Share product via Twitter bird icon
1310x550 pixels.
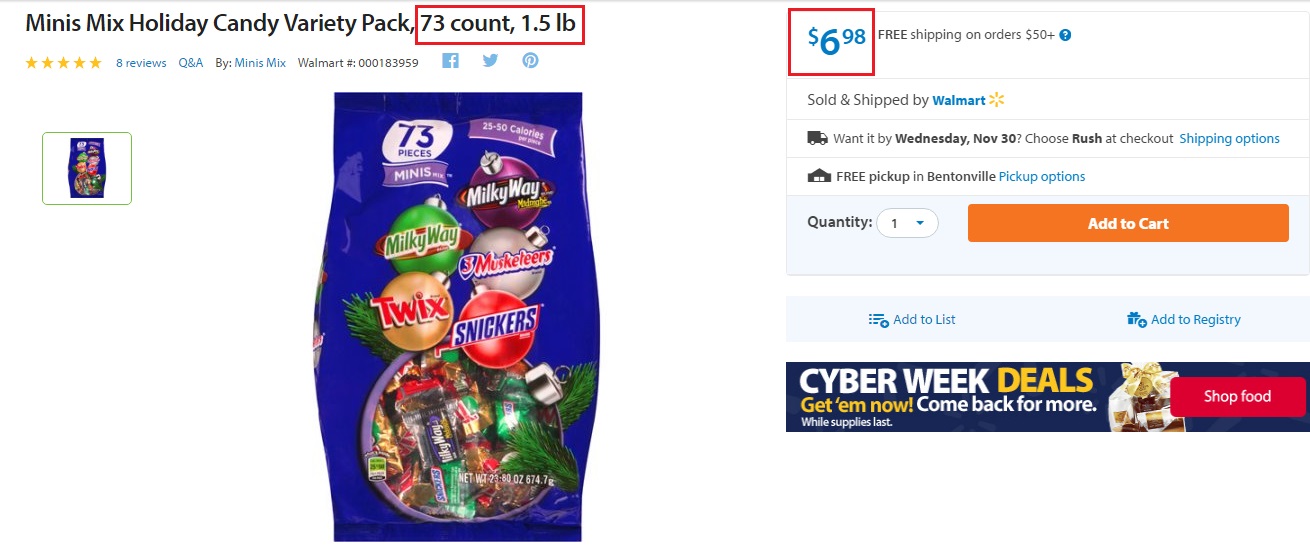pos(490,61)
